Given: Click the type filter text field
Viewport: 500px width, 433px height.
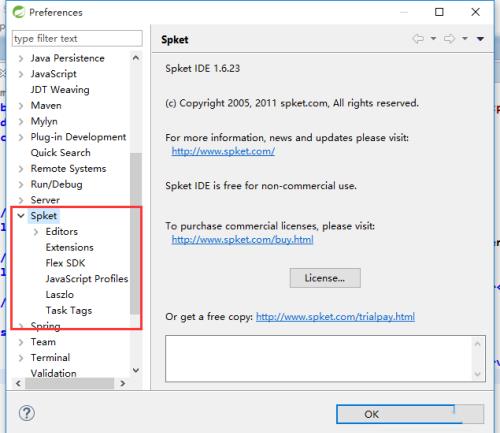Looking at the screenshot, I should 77,39.
